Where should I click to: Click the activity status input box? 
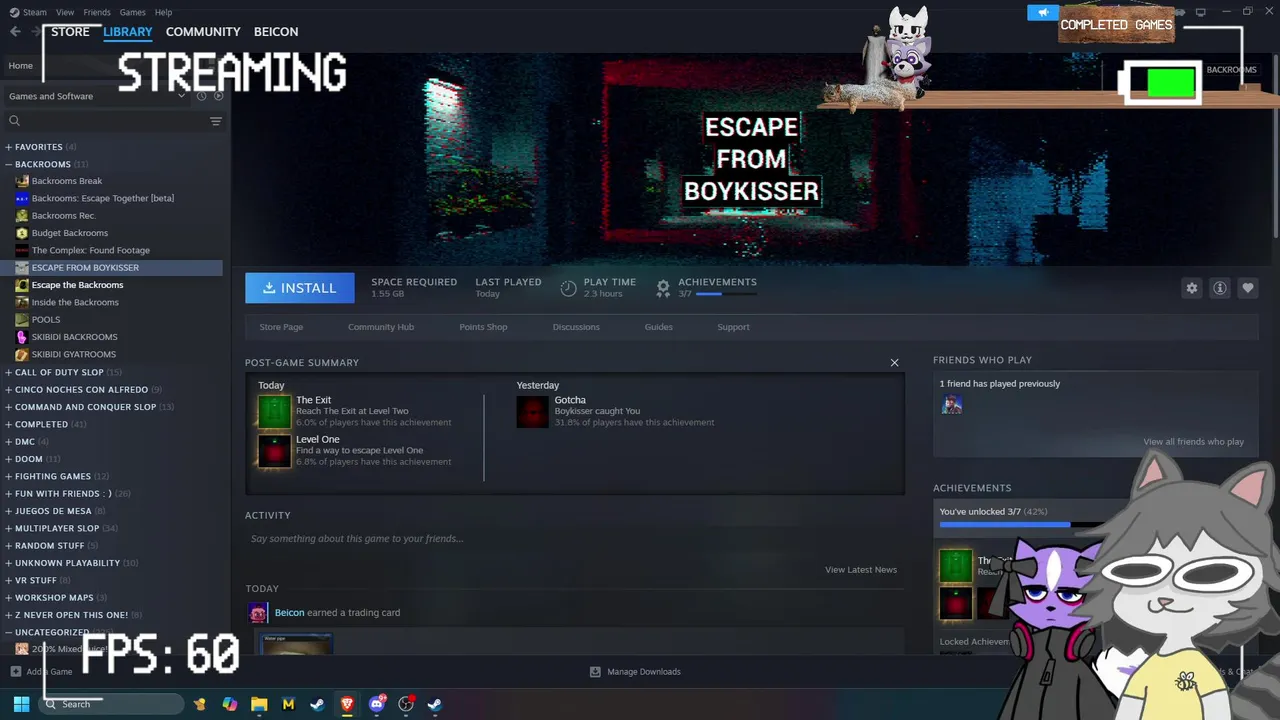point(574,539)
